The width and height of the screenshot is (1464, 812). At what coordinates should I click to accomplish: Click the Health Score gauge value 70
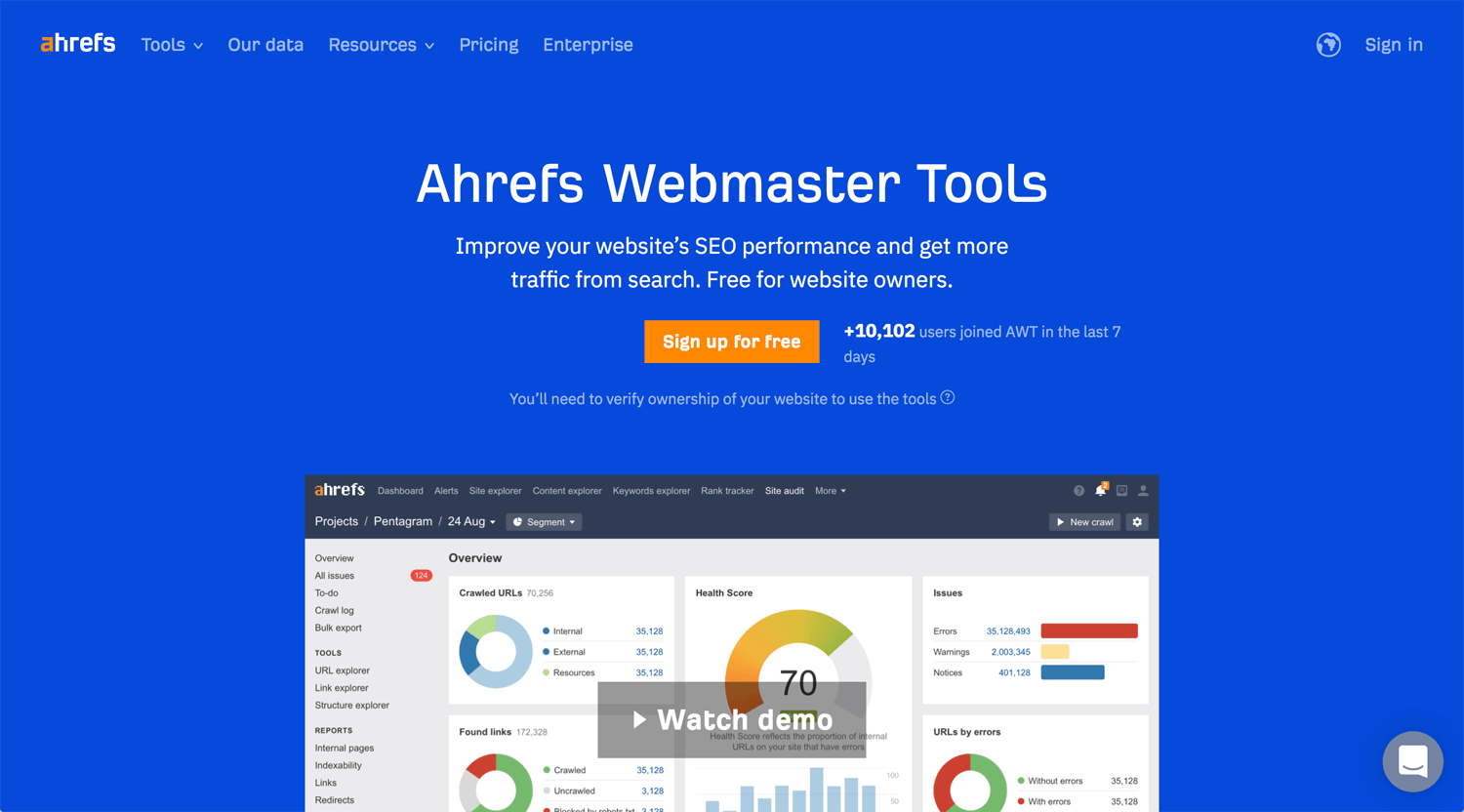click(x=798, y=682)
